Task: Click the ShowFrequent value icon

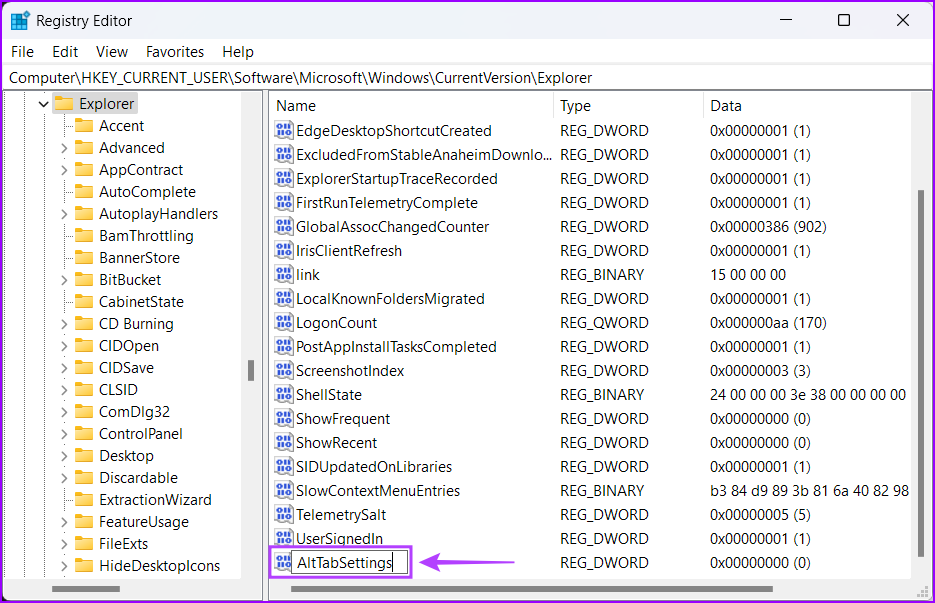Action: (x=284, y=418)
